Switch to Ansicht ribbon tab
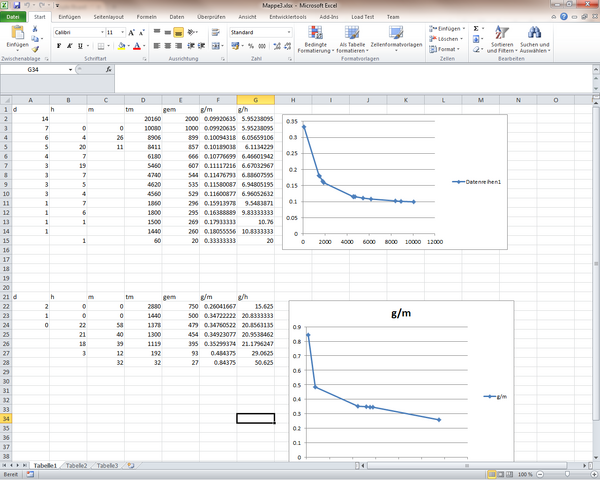The width and height of the screenshot is (600, 480). (x=247, y=17)
